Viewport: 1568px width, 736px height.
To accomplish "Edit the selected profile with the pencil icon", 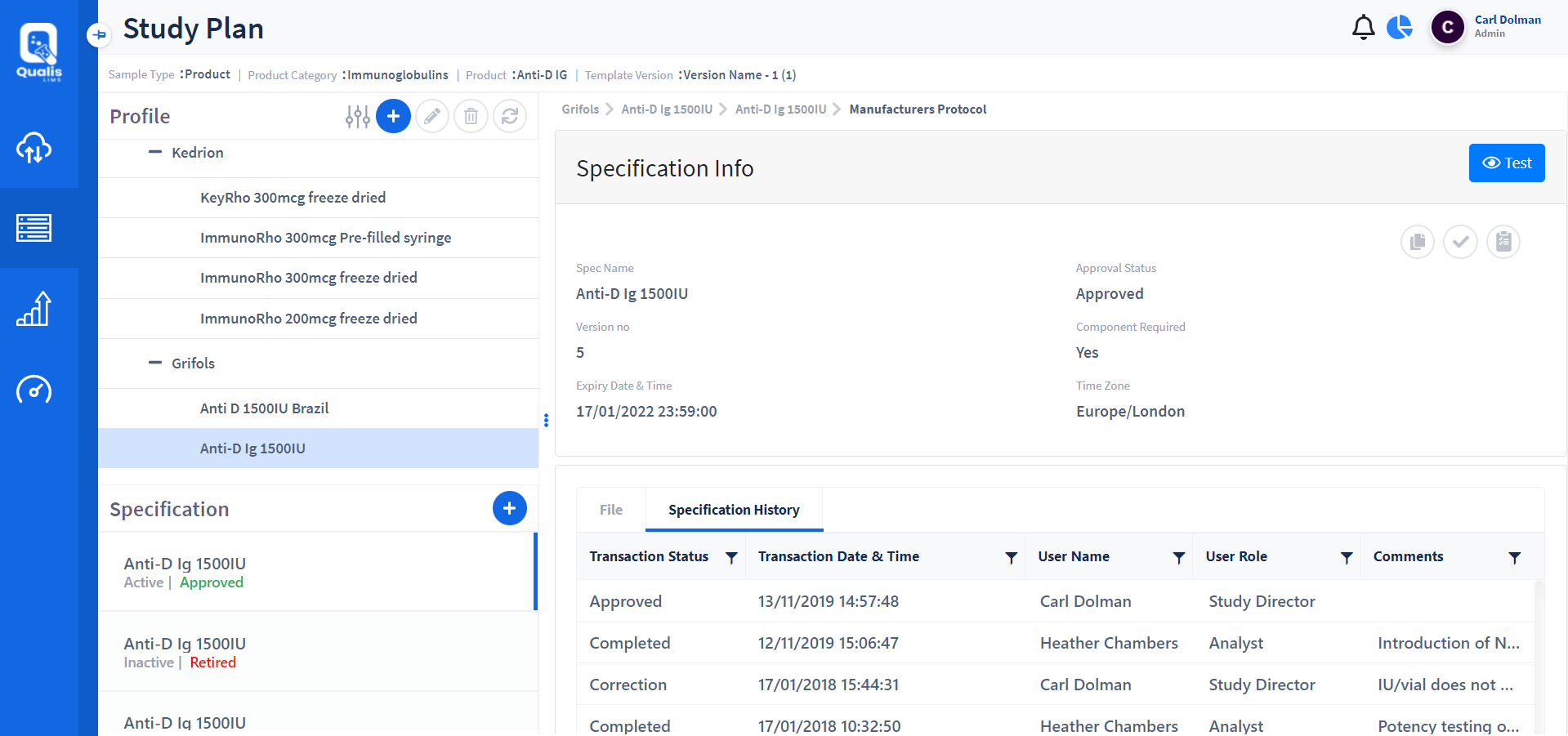I will click(x=432, y=116).
